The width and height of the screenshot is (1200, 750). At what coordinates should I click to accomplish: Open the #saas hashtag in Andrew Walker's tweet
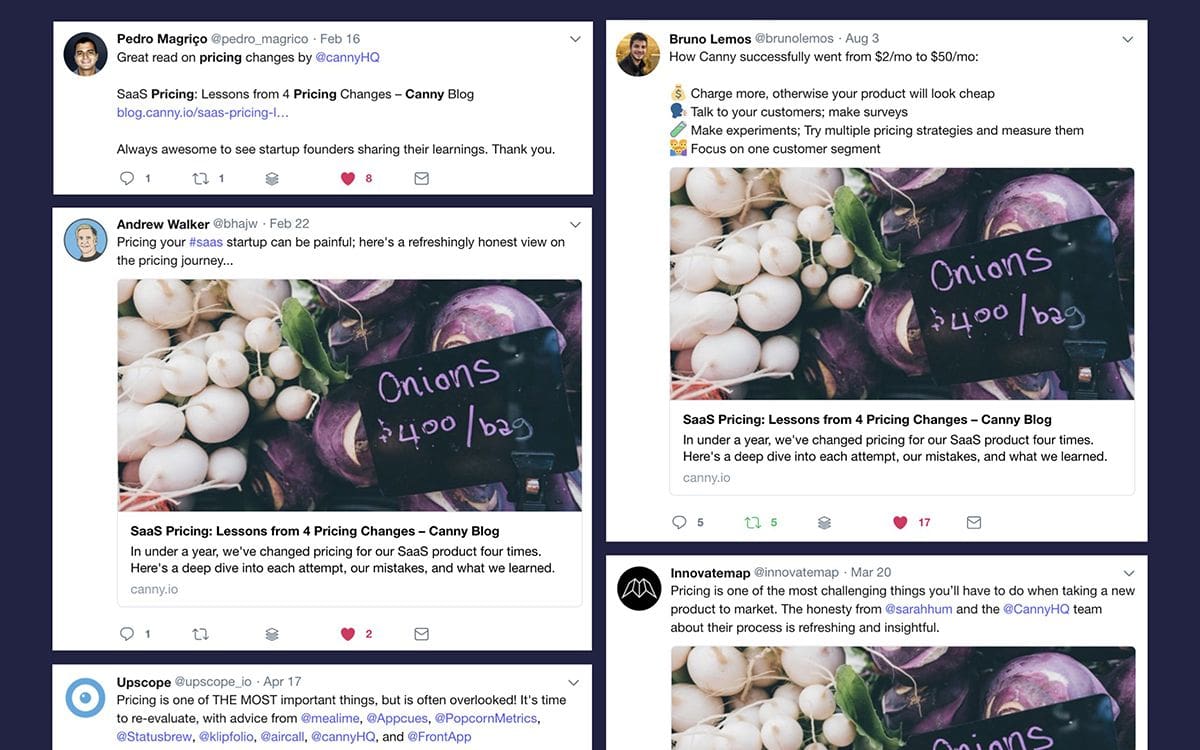[x=206, y=242]
